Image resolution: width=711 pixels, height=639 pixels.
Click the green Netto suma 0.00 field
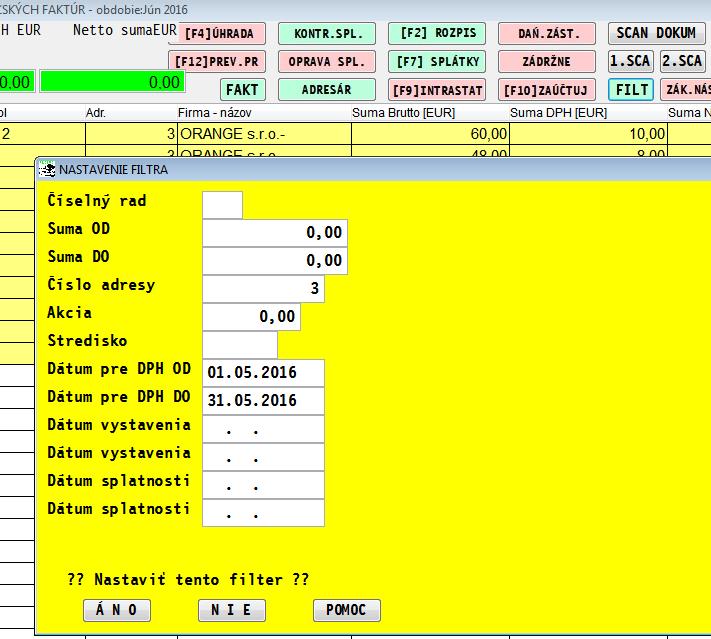click(112, 82)
